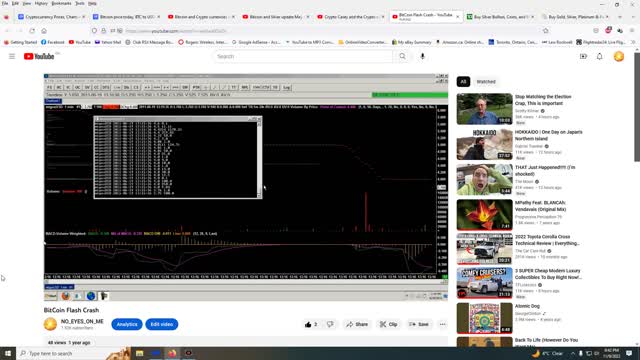The height and width of the screenshot is (360, 640).
Task: Open the Atomic Dog video thumbnail
Action: point(484,318)
